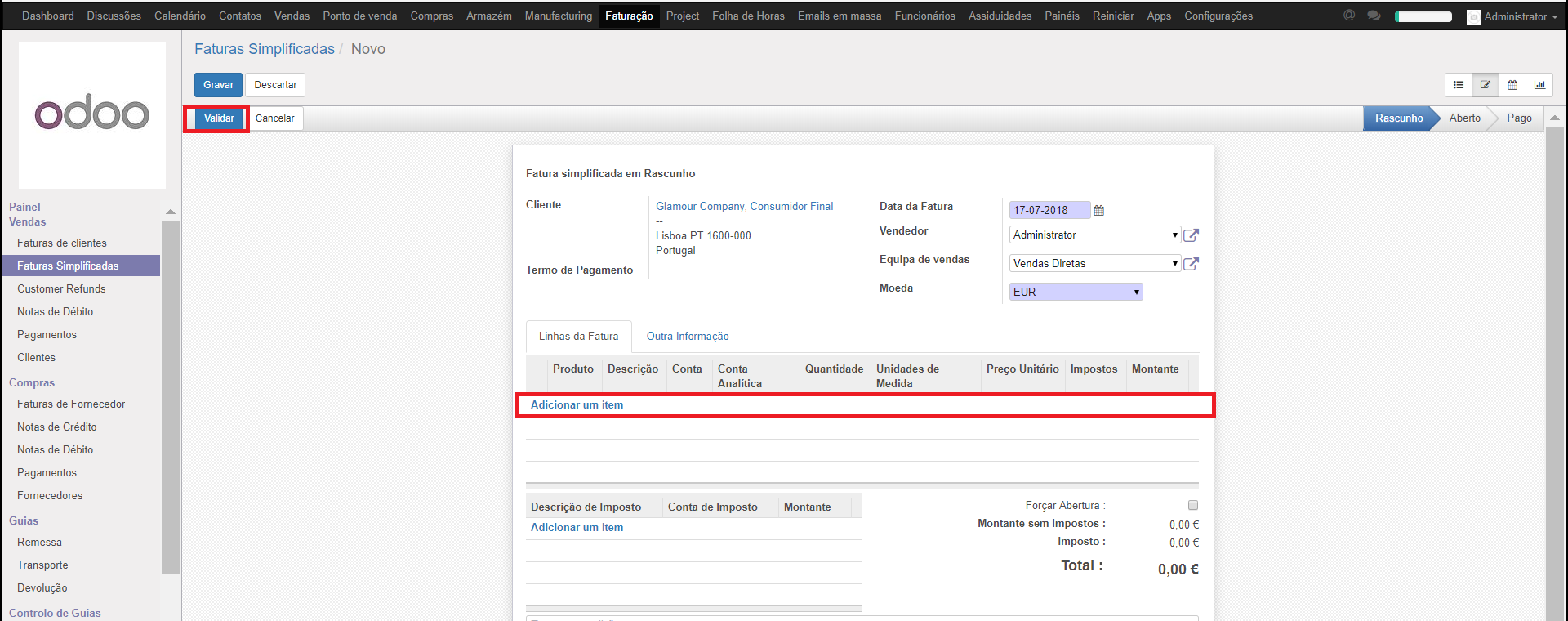Click the @ mentions icon in top bar
The height and width of the screenshot is (621, 1568).
1349,16
